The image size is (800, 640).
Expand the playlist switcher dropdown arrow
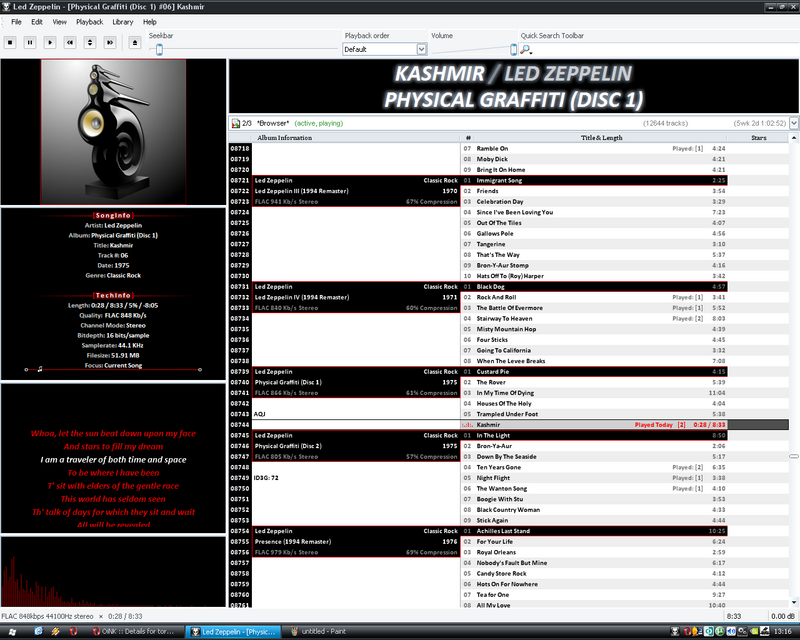click(794, 123)
